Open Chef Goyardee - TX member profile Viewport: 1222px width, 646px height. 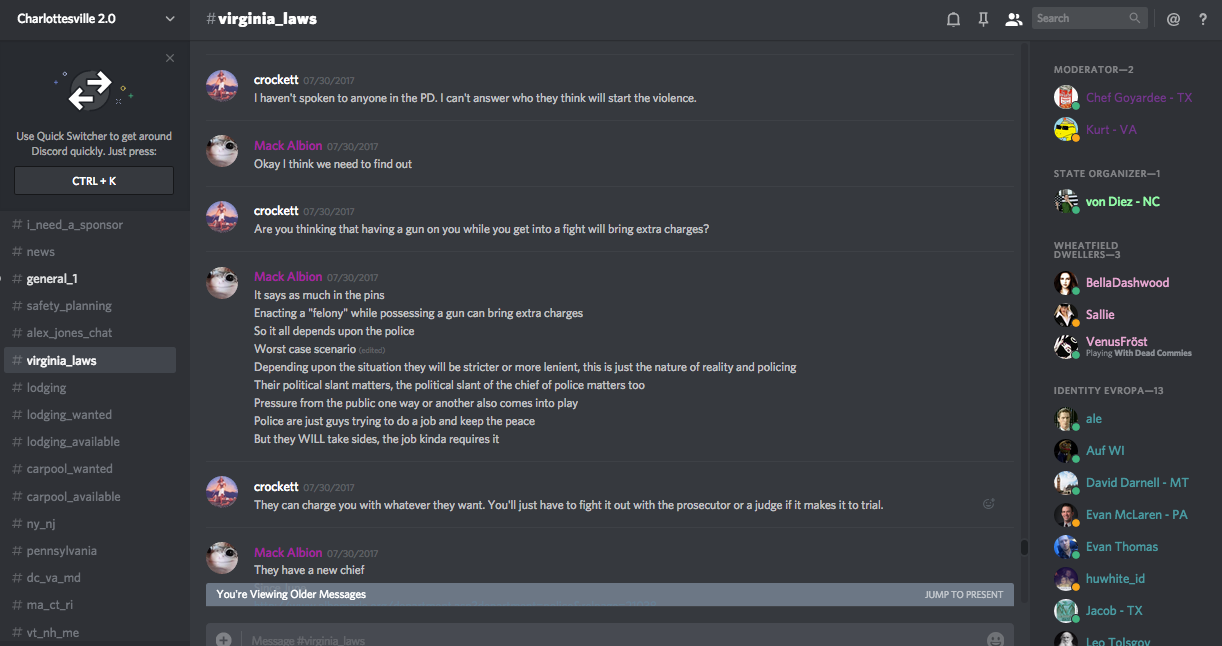pos(1138,98)
